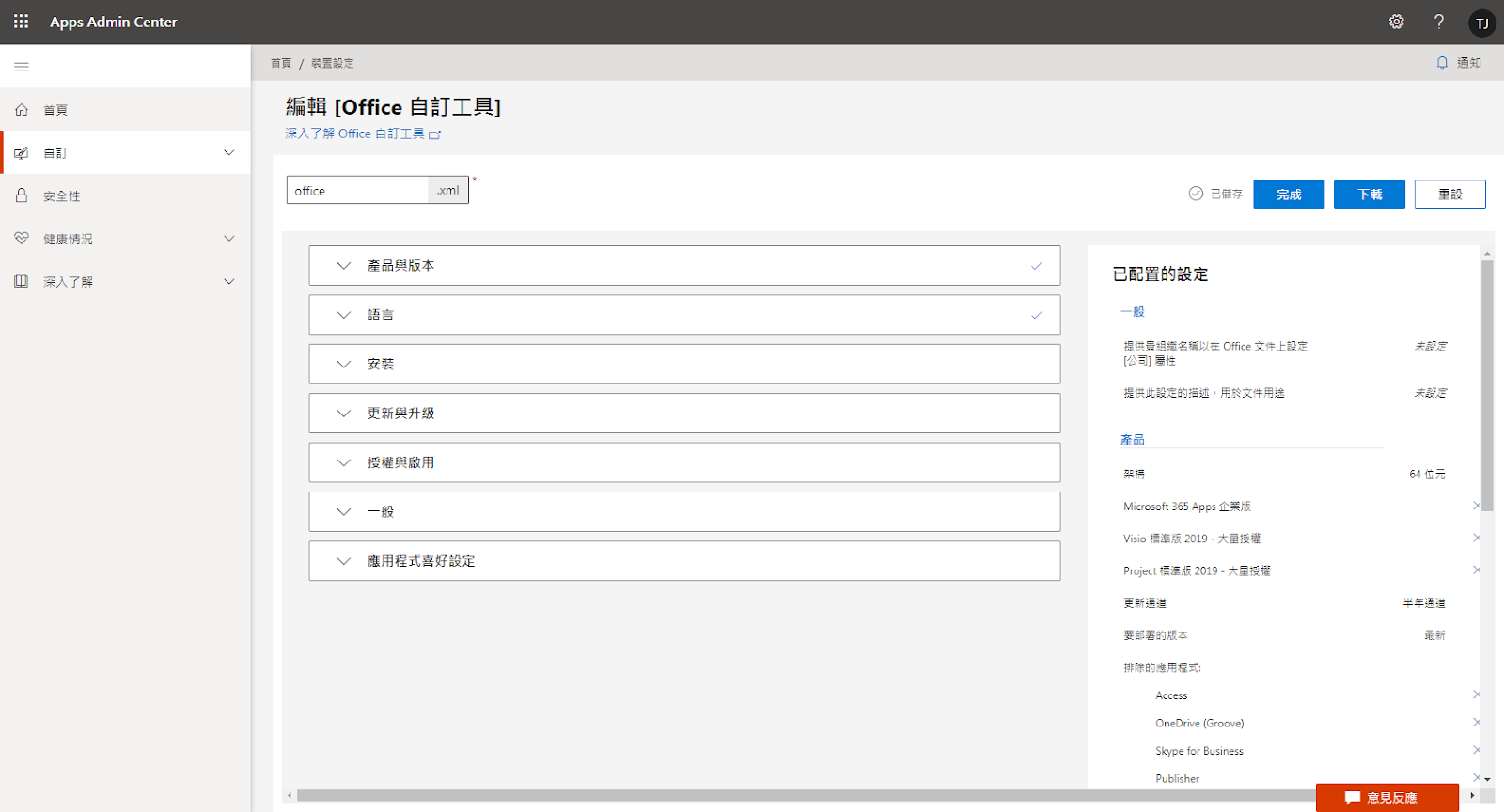This screenshot has height=812, width=1504.
Task: Click the 已儲存 saved check icon
Action: [1196, 194]
